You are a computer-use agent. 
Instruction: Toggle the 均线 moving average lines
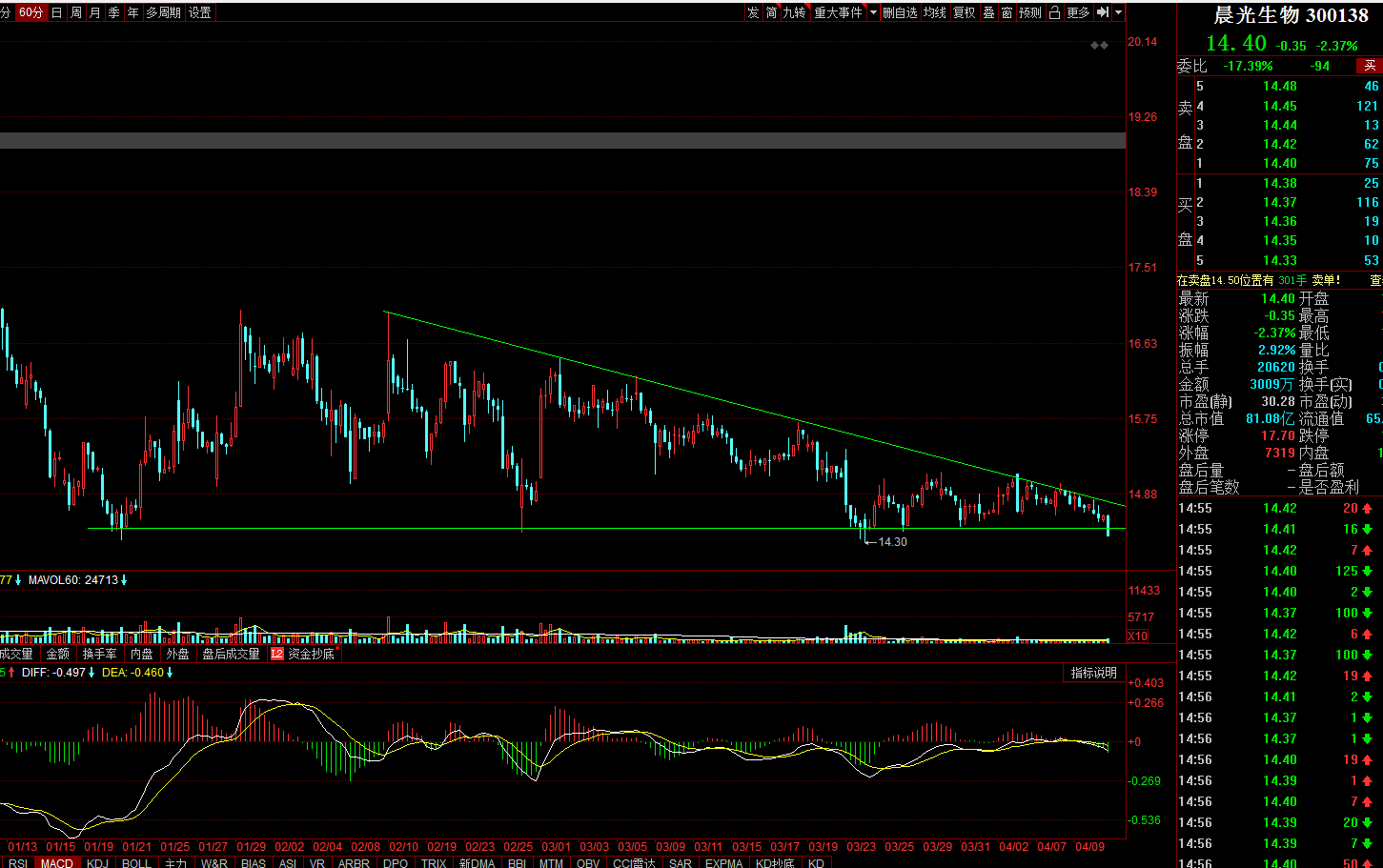[935, 12]
